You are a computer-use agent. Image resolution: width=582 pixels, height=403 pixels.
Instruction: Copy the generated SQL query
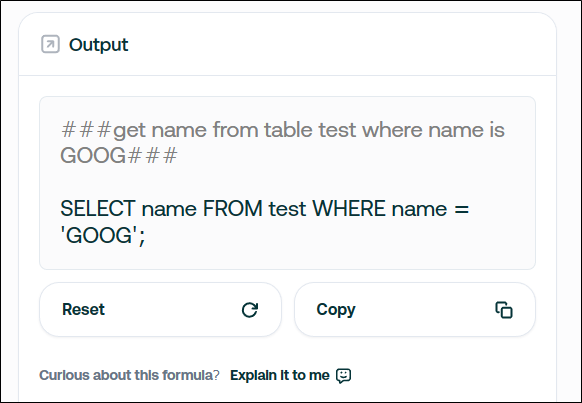click(x=415, y=309)
